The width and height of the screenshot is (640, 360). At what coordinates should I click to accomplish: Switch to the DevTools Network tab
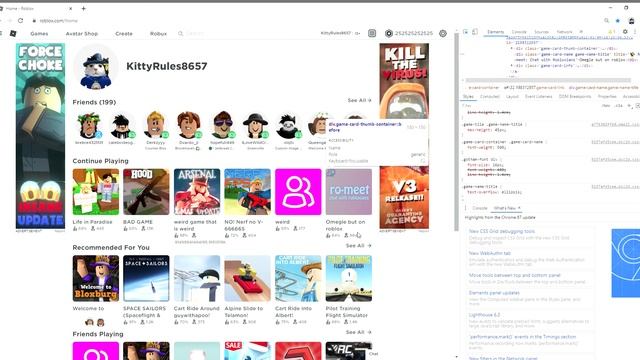[x=564, y=32]
